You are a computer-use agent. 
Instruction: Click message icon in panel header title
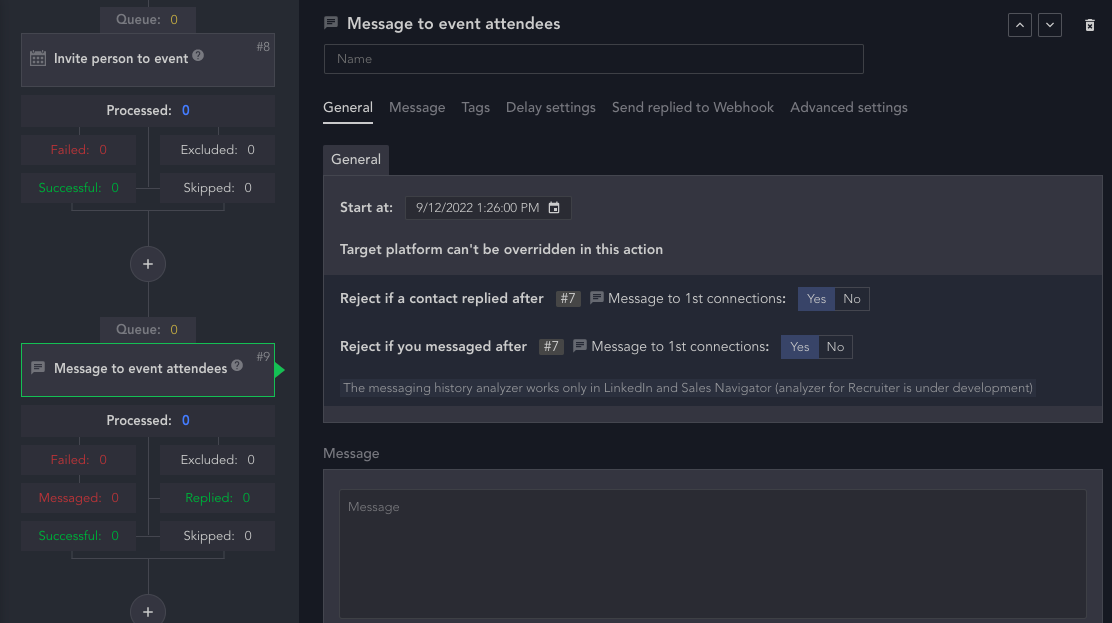330,23
